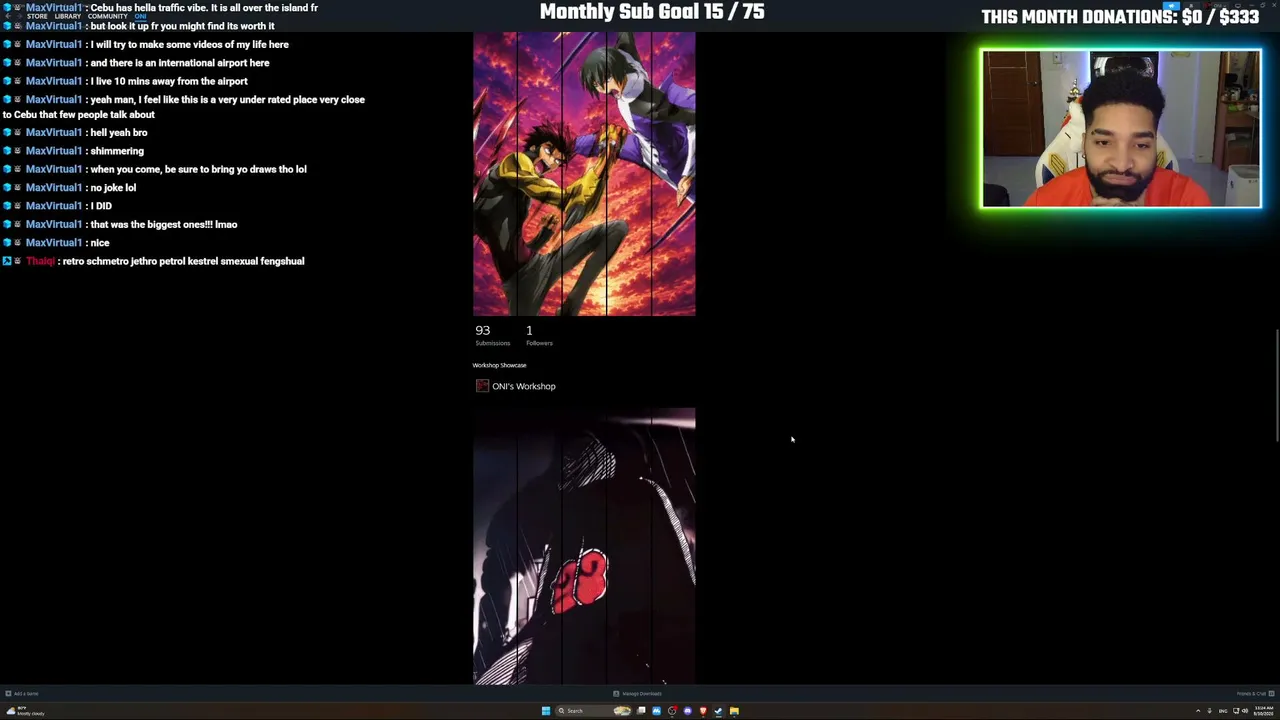Click 'I live 10 mins away' chat message
The width and height of the screenshot is (1280, 720).
pyautogui.click(x=168, y=81)
